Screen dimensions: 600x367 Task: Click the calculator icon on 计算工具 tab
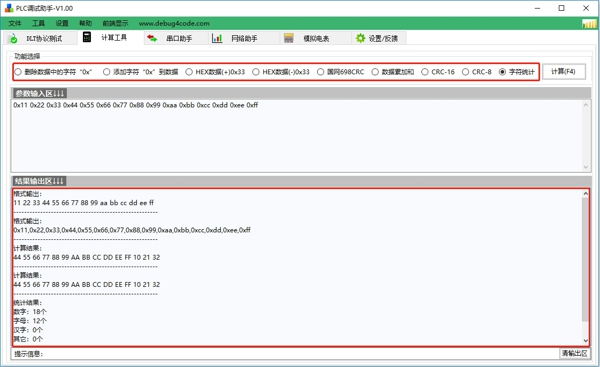coord(87,37)
